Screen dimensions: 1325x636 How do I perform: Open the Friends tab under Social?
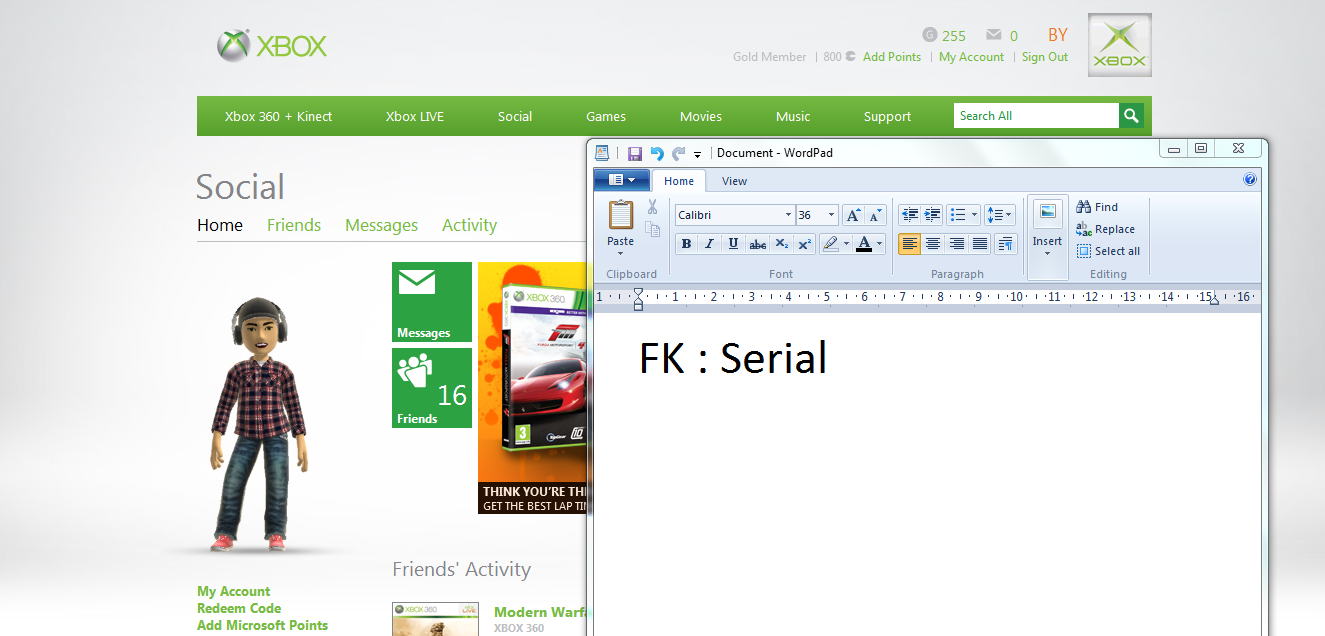coord(294,225)
